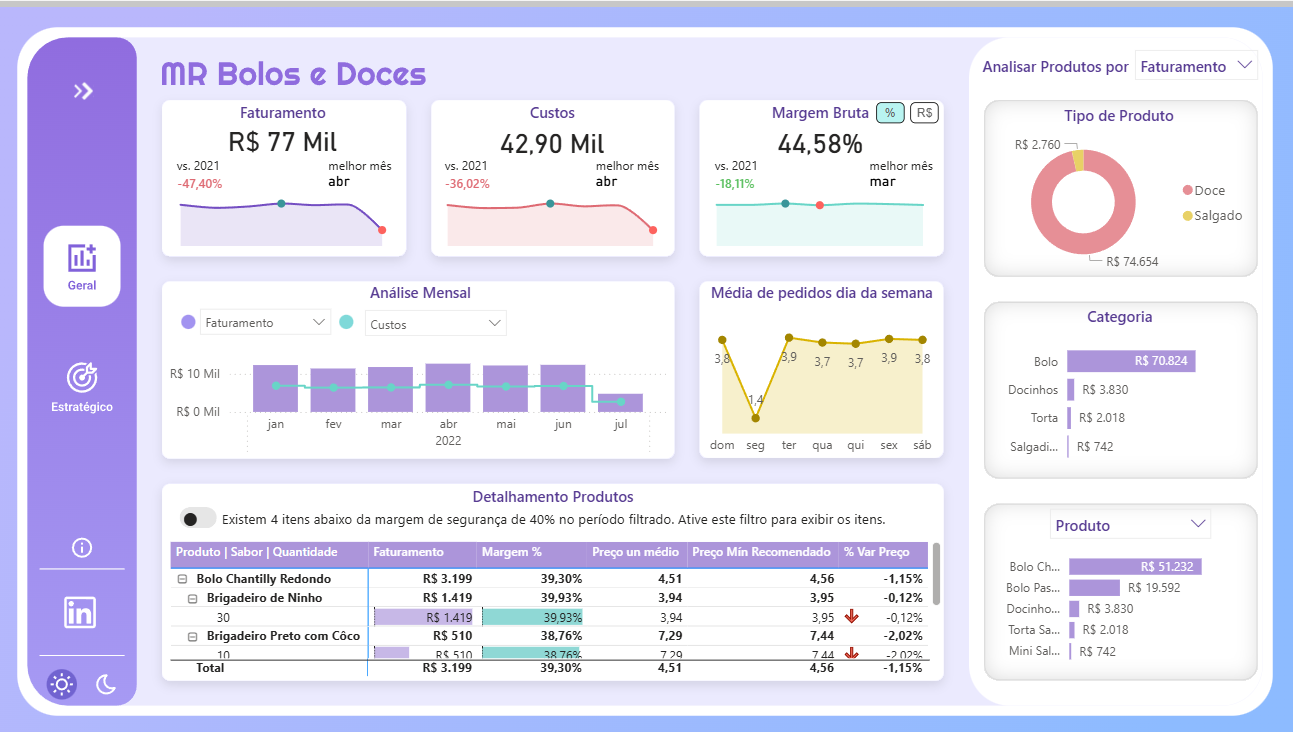Click the Doce legend color swatch
Image resolution: width=1293 pixels, height=732 pixels.
[1187, 190]
